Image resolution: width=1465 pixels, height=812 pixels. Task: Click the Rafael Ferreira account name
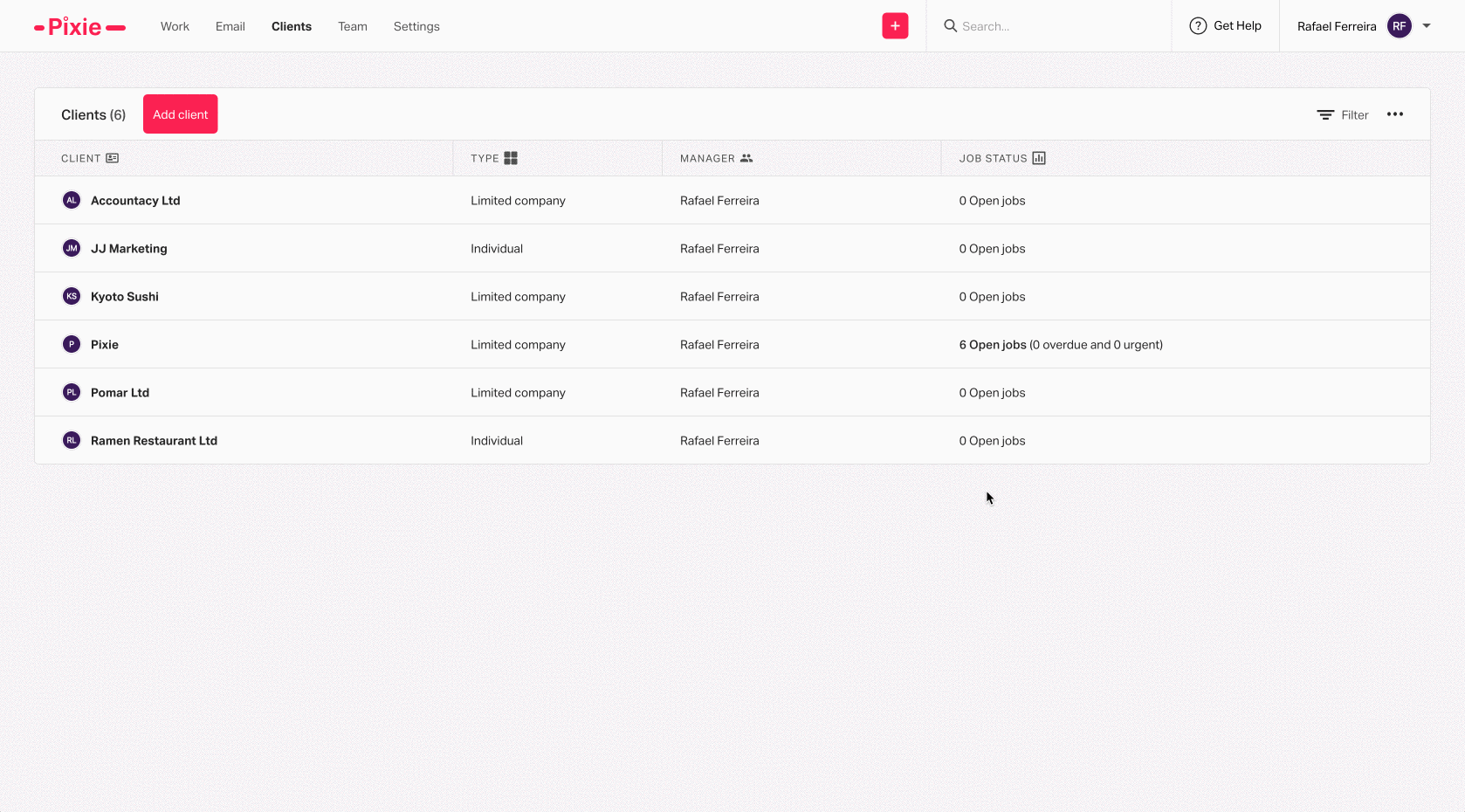tap(1337, 26)
